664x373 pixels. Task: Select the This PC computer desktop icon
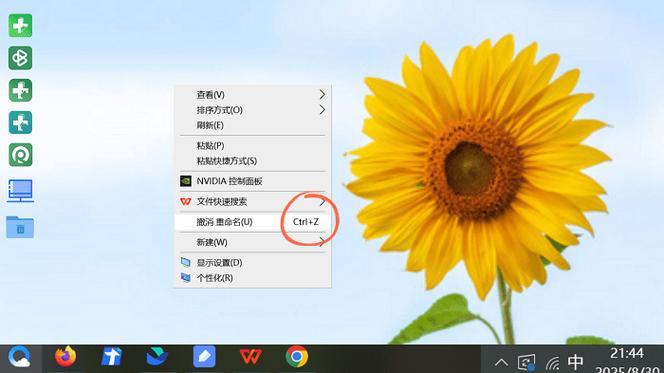[20, 191]
